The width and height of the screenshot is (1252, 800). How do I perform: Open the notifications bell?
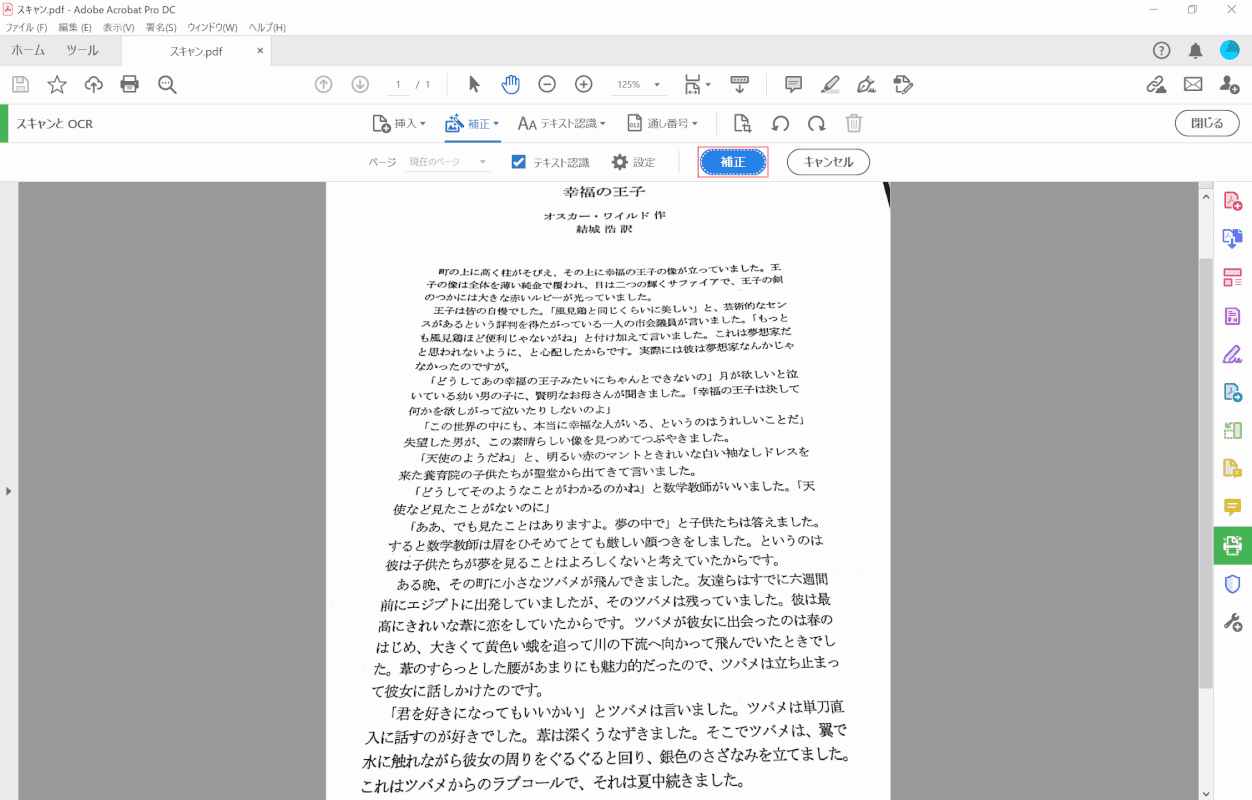tap(1195, 51)
